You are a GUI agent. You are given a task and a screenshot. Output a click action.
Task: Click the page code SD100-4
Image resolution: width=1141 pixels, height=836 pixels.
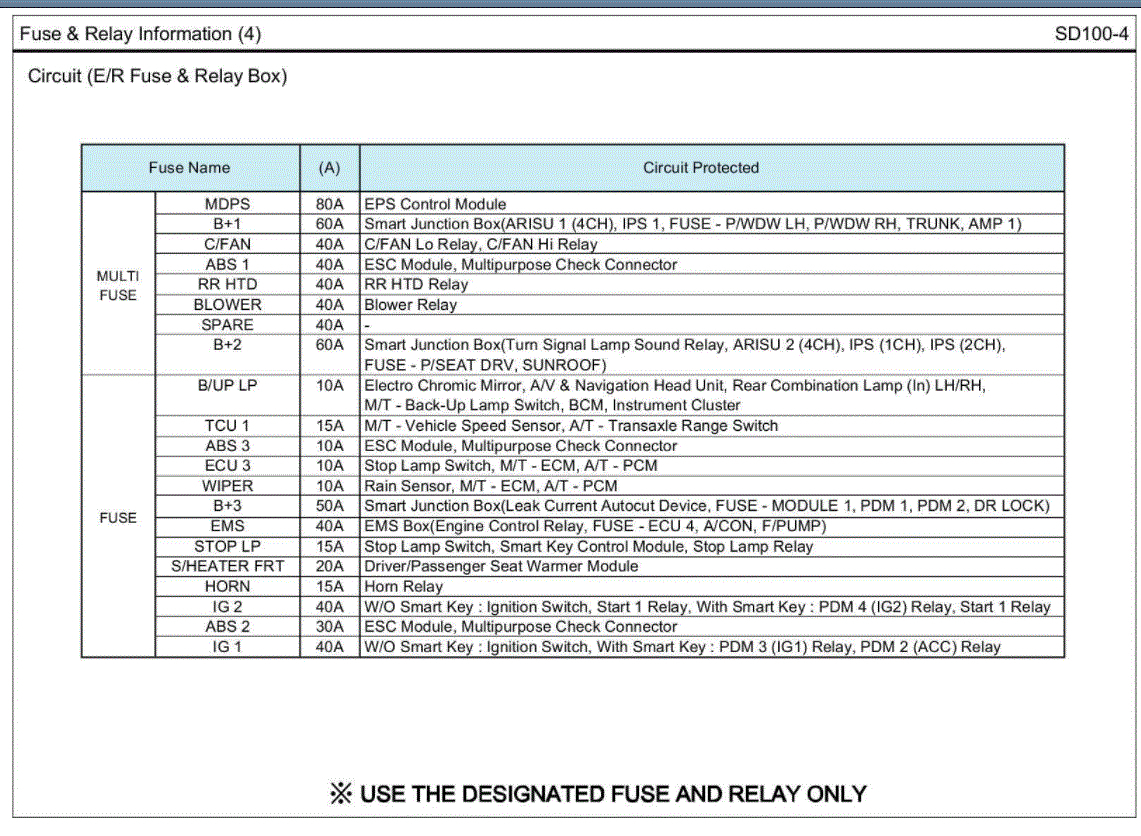coord(1091,34)
